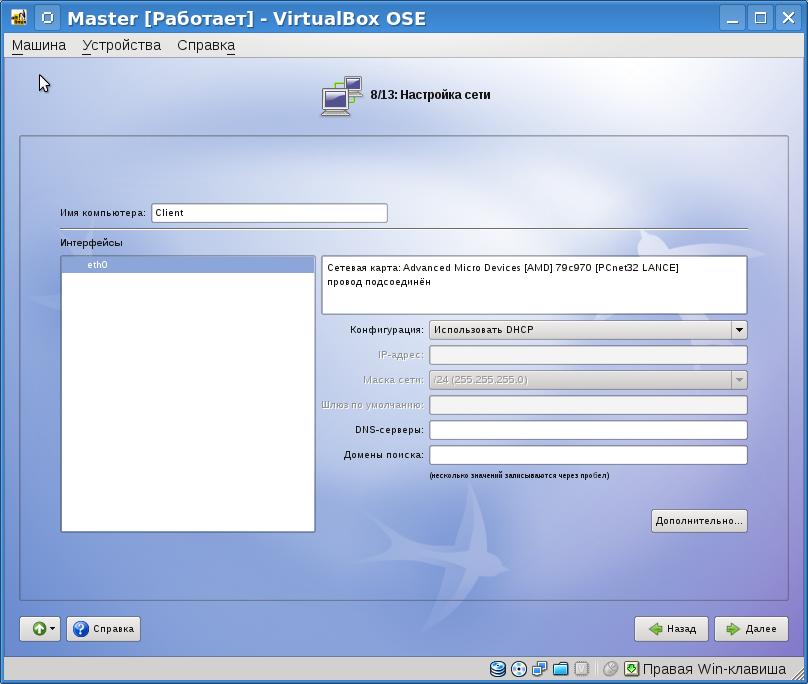Image resolution: width=808 pixels, height=684 pixels.
Task: Click the VirtualBox icon in the title bar
Action: (x=18, y=18)
